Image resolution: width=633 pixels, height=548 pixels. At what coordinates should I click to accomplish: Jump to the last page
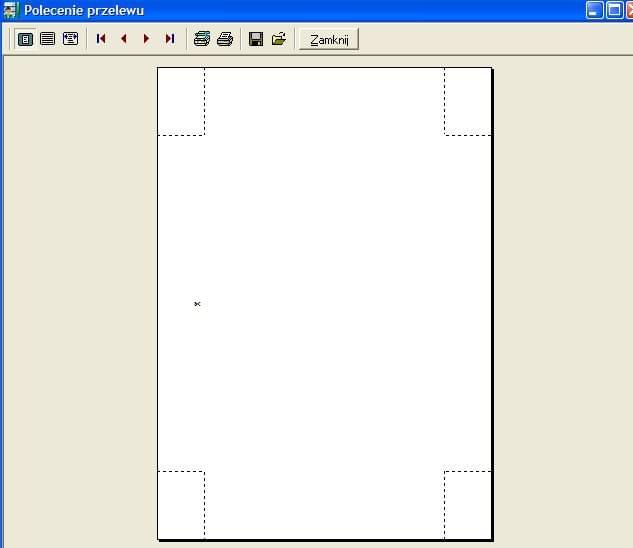click(x=170, y=39)
